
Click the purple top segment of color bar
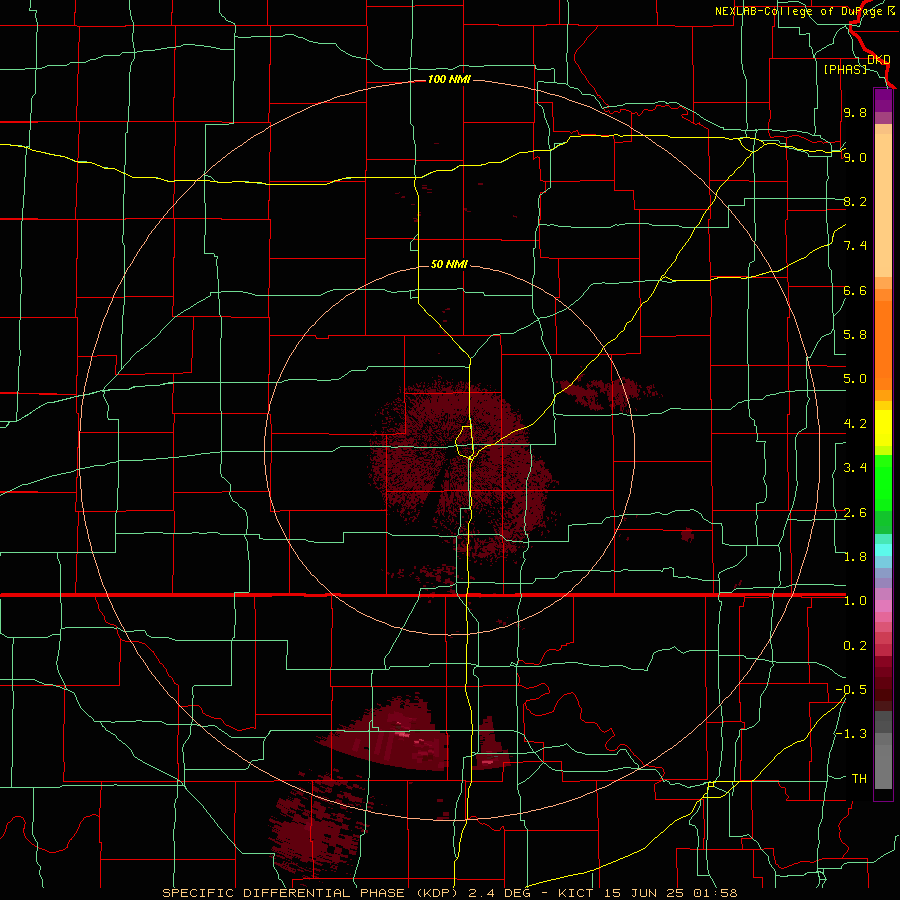pos(883,100)
